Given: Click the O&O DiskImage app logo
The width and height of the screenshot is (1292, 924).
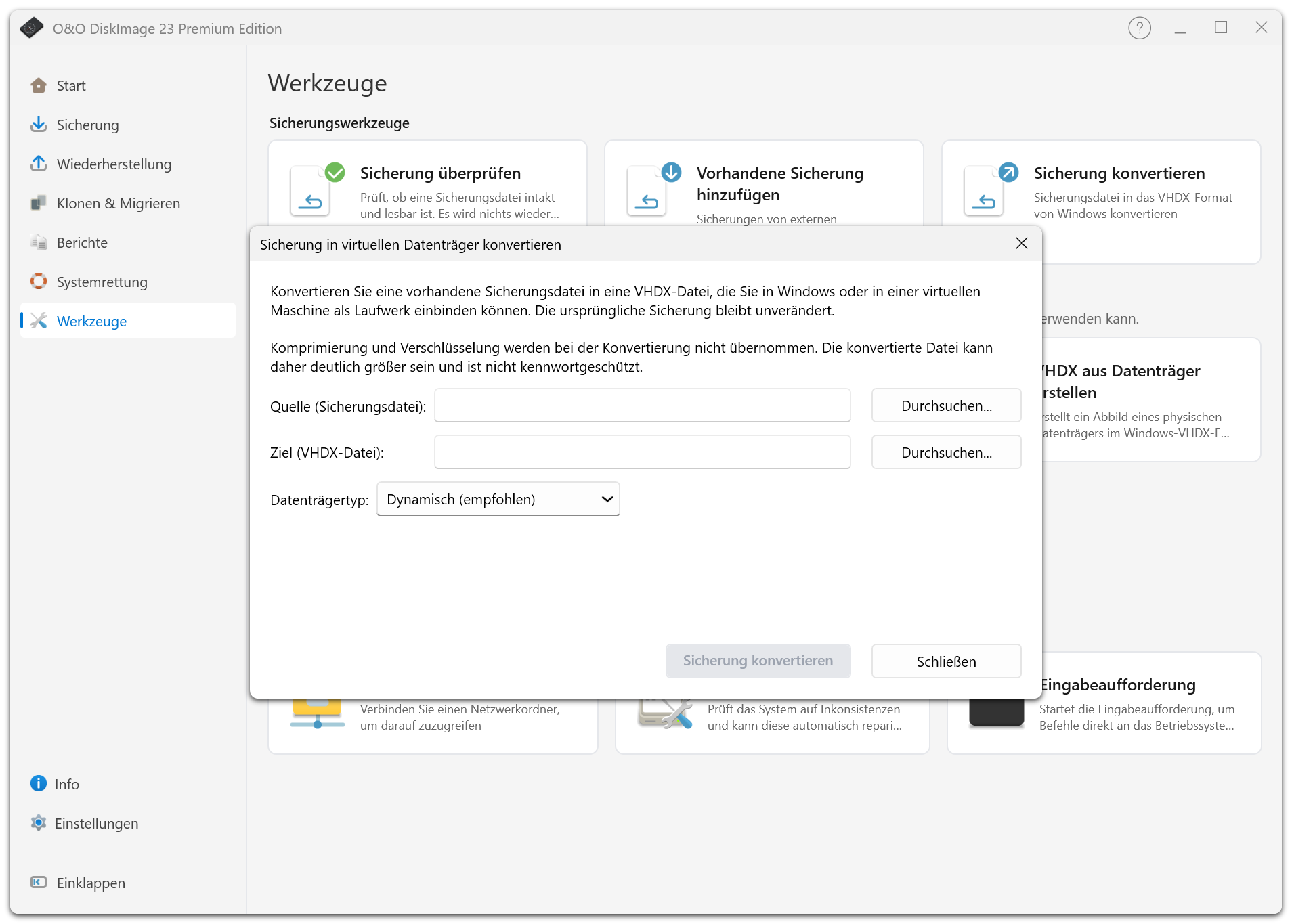Looking at the screenshot, I should pos(31,28).
